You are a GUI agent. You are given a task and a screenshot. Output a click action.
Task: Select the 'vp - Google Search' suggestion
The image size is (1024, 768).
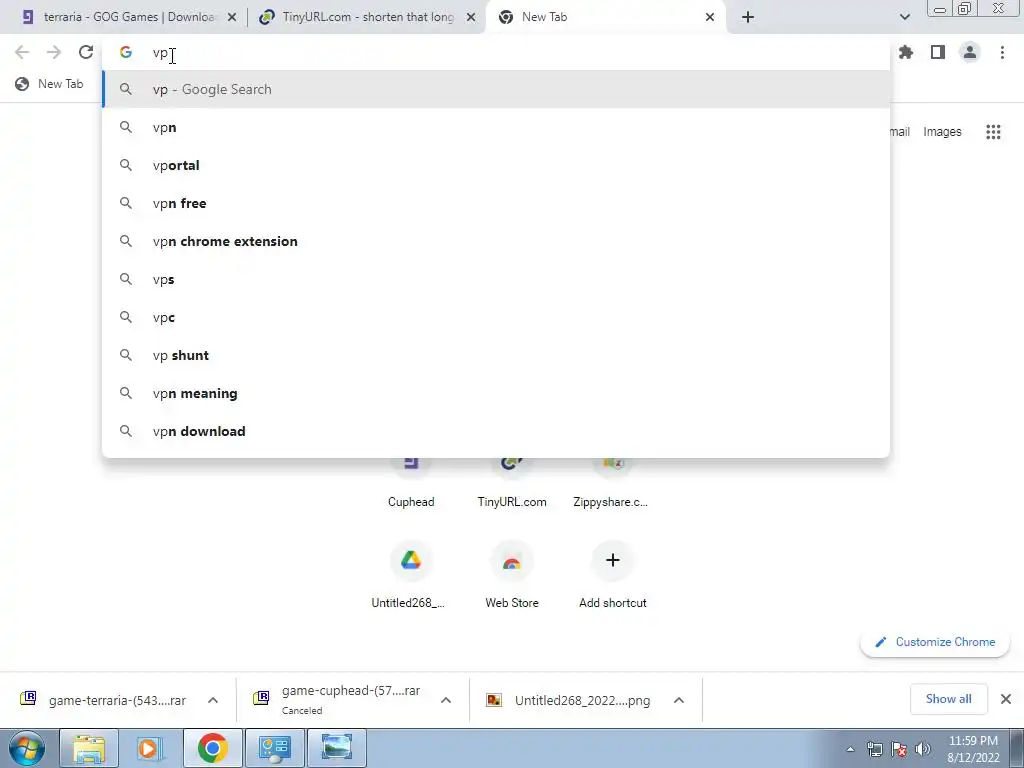tap(496, 89)
